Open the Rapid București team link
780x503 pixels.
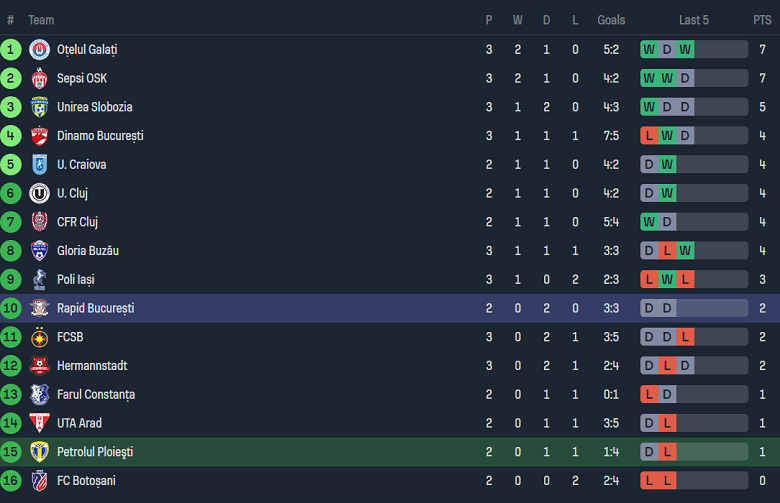(95, 308)
